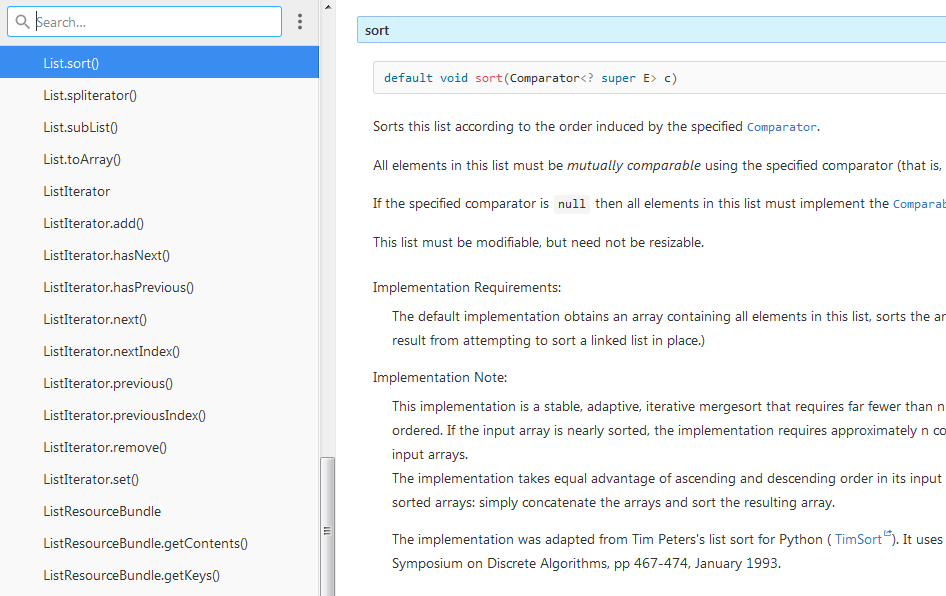Click the sort method heading bar

coord(651,30)
